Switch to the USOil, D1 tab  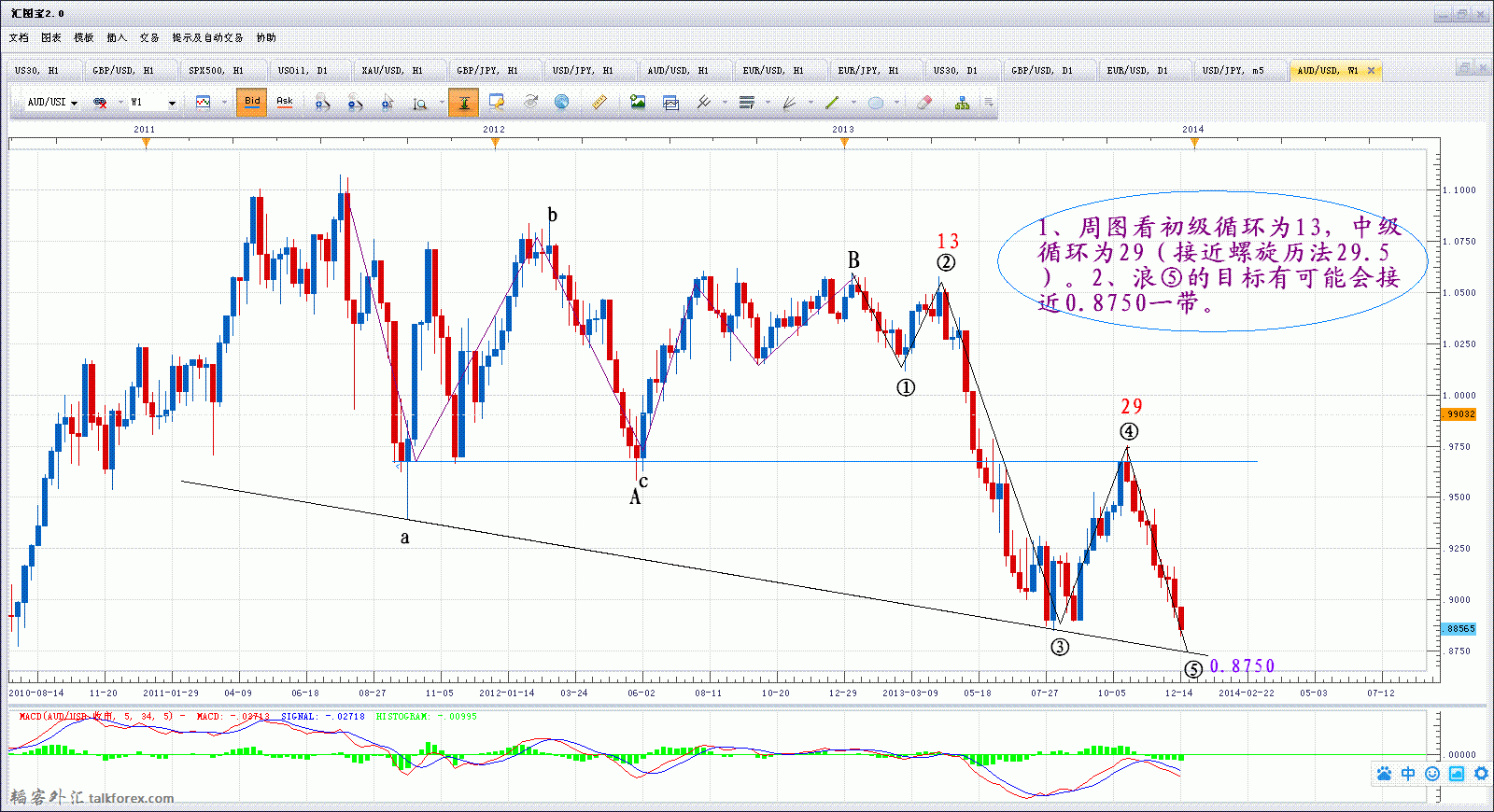click(x=311, y=71)
